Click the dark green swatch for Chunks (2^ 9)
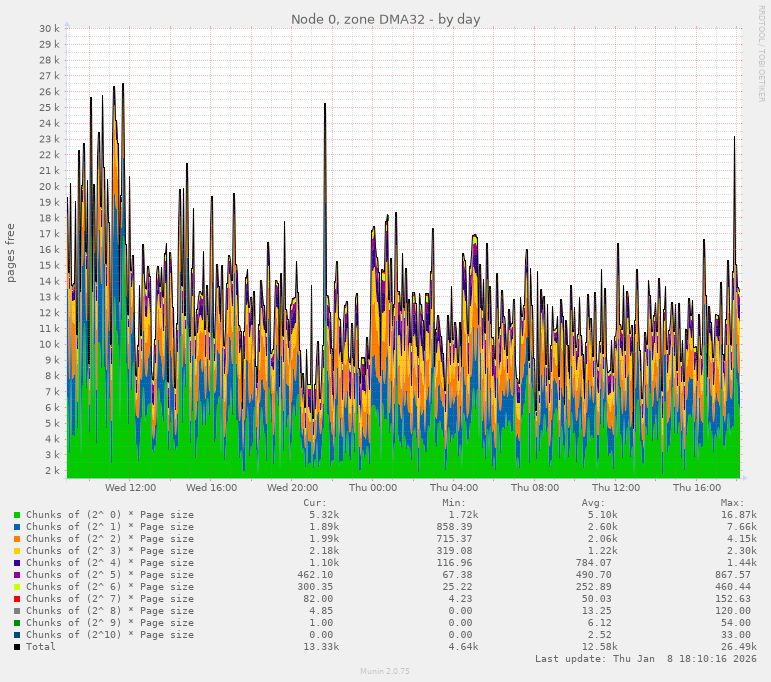This screenshot has width=771, height=682. click(x=17, y=623)
